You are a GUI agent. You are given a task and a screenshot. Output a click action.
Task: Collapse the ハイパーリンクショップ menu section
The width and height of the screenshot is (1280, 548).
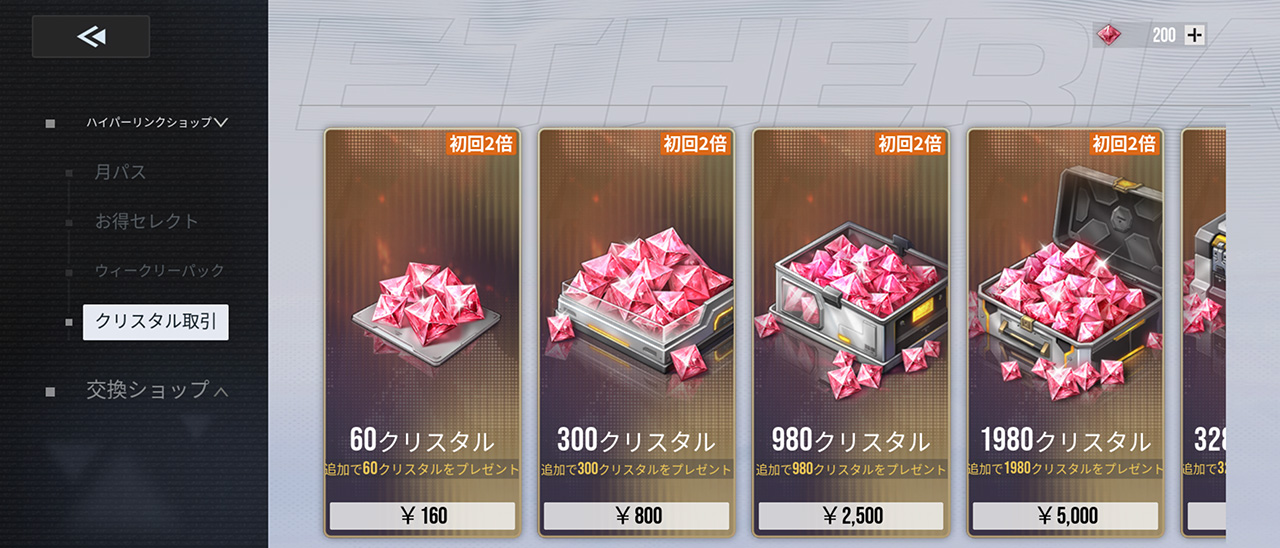click(x=157, y=122)
